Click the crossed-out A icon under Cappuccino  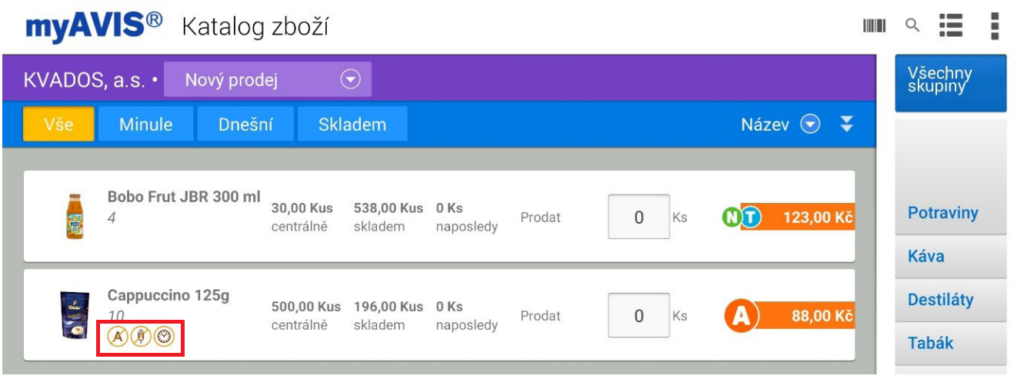coord(118,337)
